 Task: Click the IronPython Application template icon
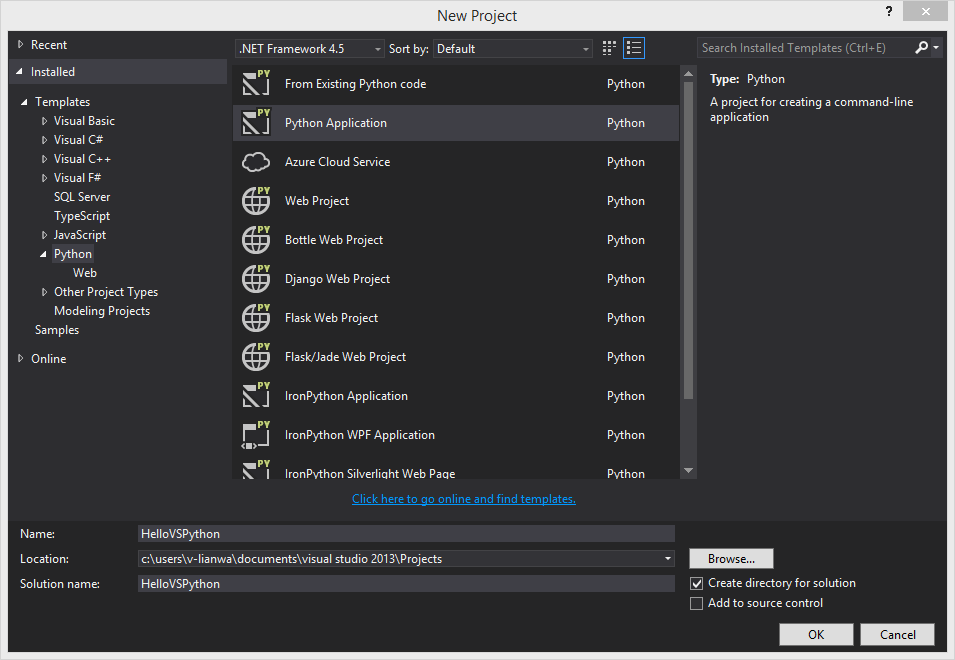point(256,395)
